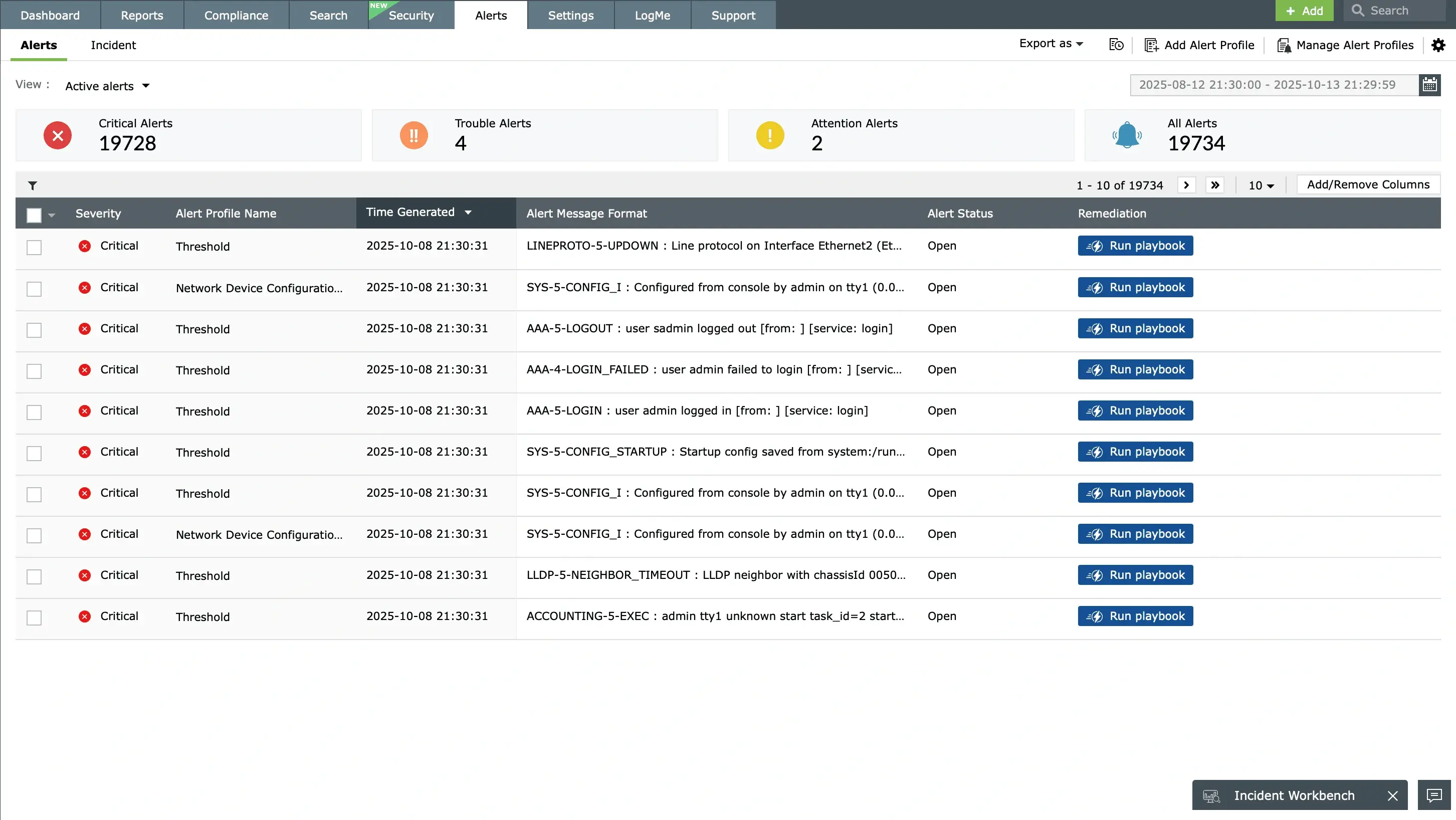Open the Support tab
This screenshot has height=820, width=1456.
pos(733,15)
